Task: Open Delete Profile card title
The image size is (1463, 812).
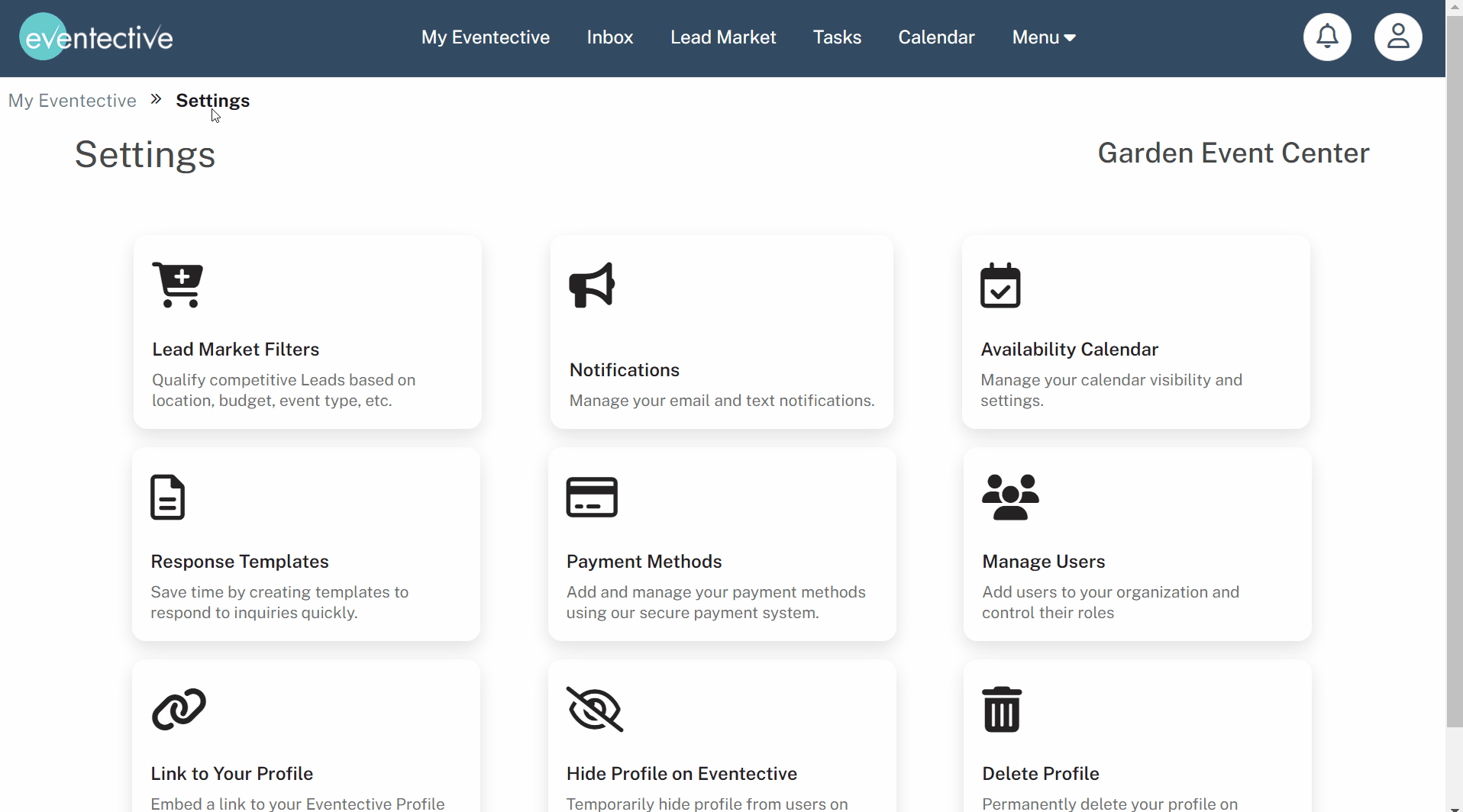Action: [1041, 774]
